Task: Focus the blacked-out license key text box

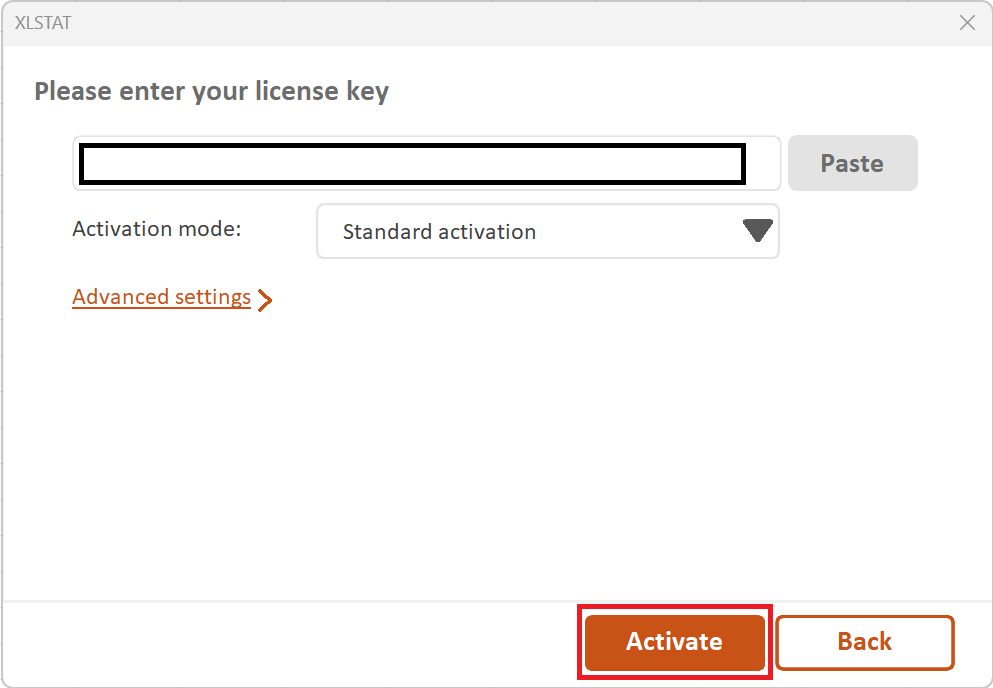Action: pos(412,165)
